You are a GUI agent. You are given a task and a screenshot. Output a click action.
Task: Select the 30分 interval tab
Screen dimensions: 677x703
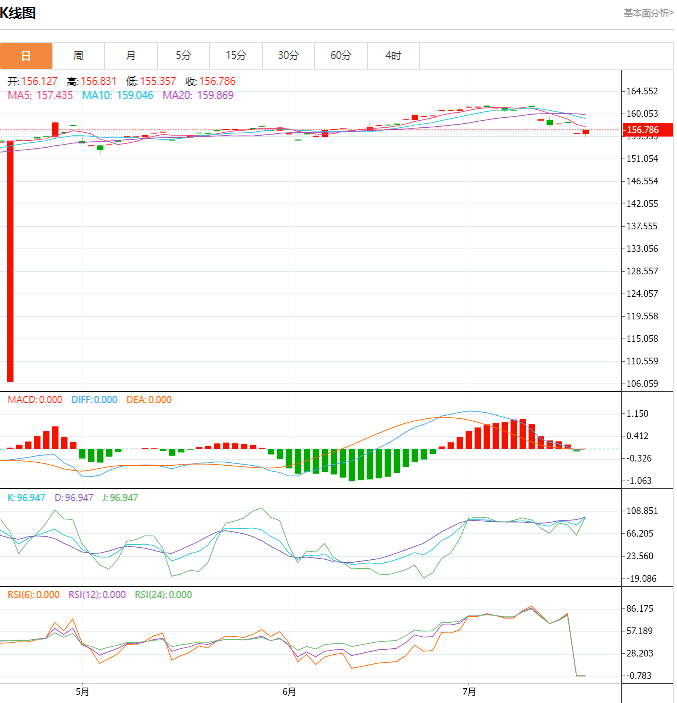pyautogui.click(x=288, y=56)
